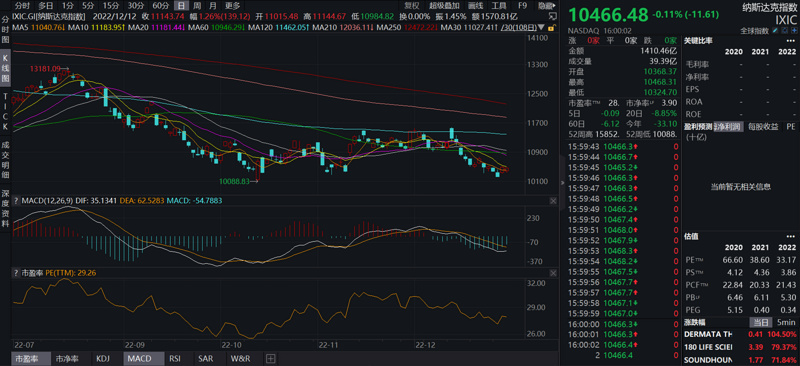Open help for 市盈率 PE indicator
Viewport: 800px width, 366px height.
(16, 273)
